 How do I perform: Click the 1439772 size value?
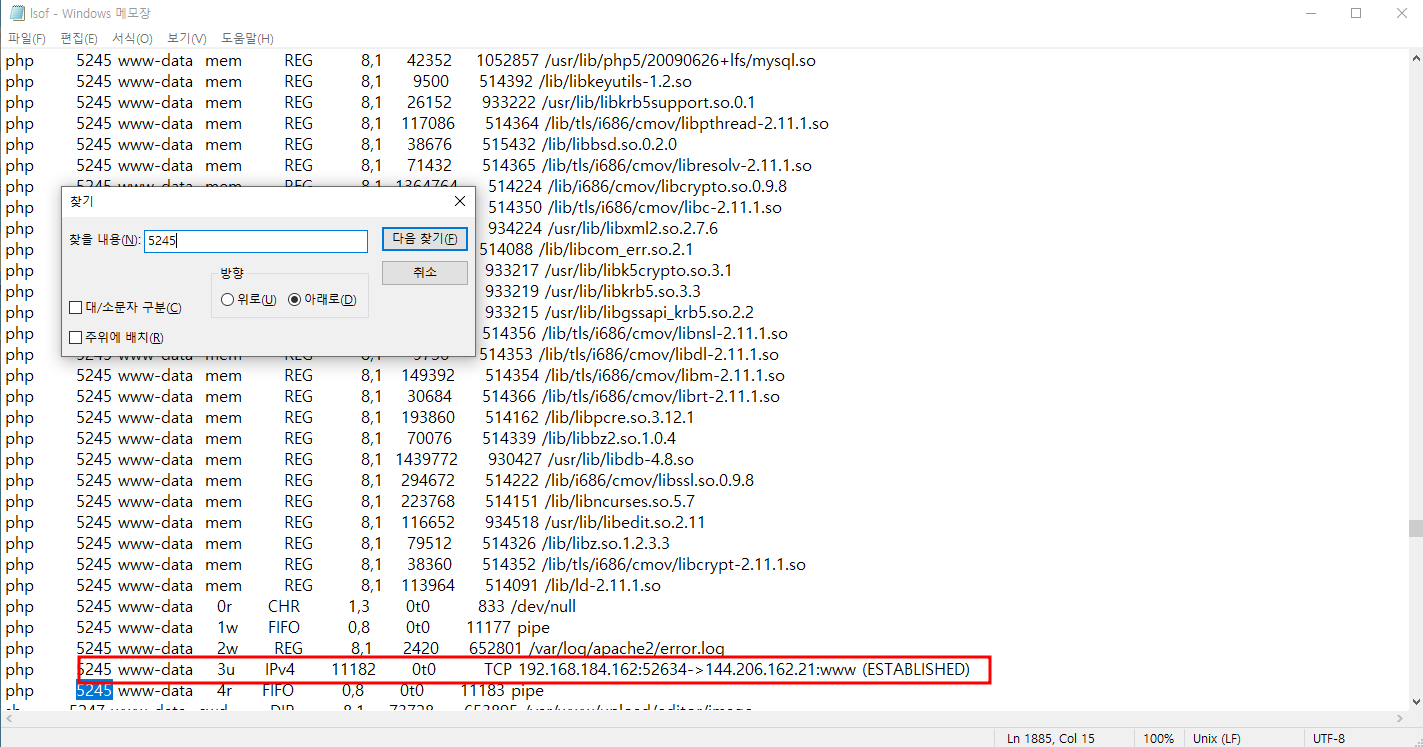[x=428, y=460]
